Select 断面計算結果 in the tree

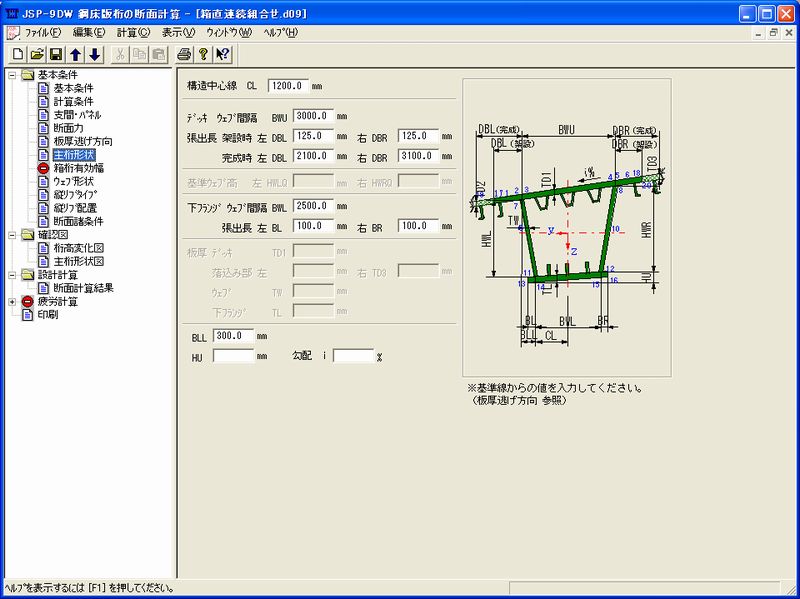pyautogui.click(x=83, y=288)
